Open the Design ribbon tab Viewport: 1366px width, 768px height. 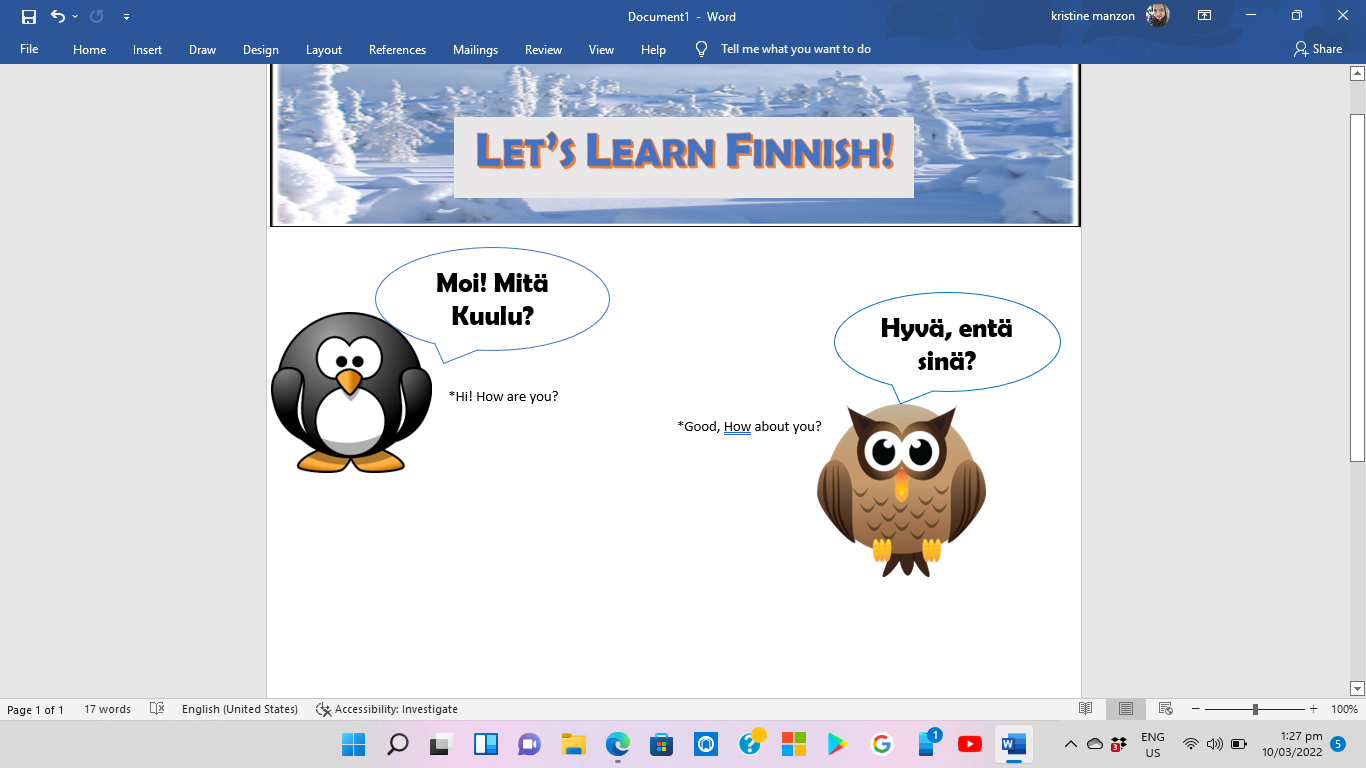pyautogui.click(x=261, y=49)
